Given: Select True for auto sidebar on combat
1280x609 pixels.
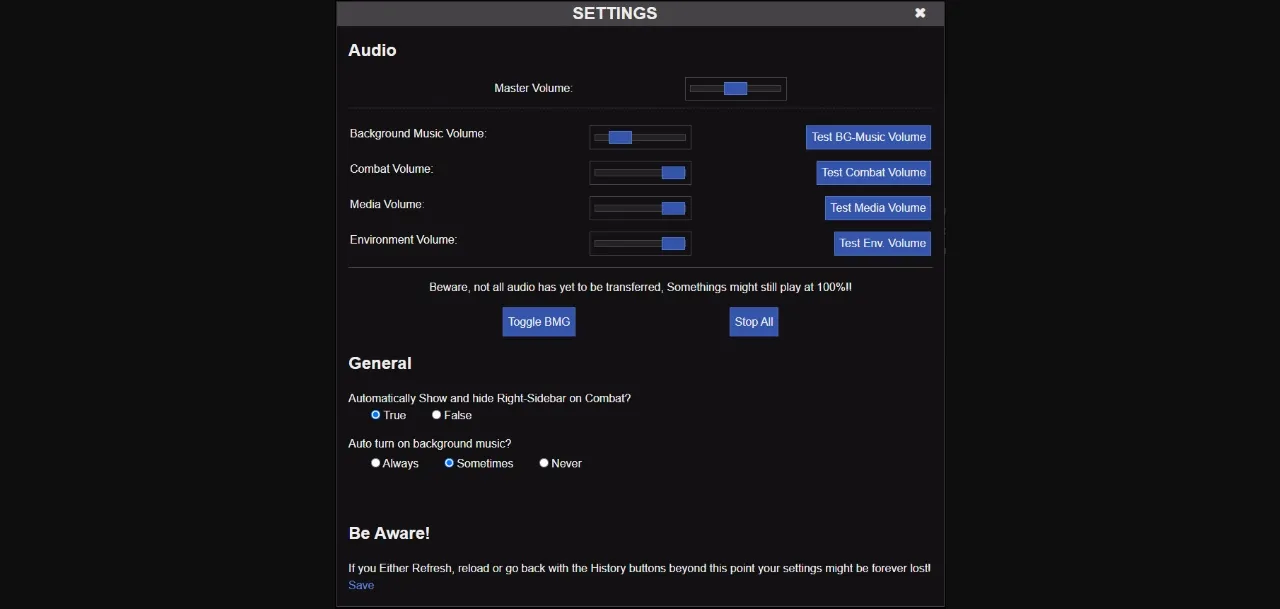Looking at the screenshot, I should (x=377, y=415).
